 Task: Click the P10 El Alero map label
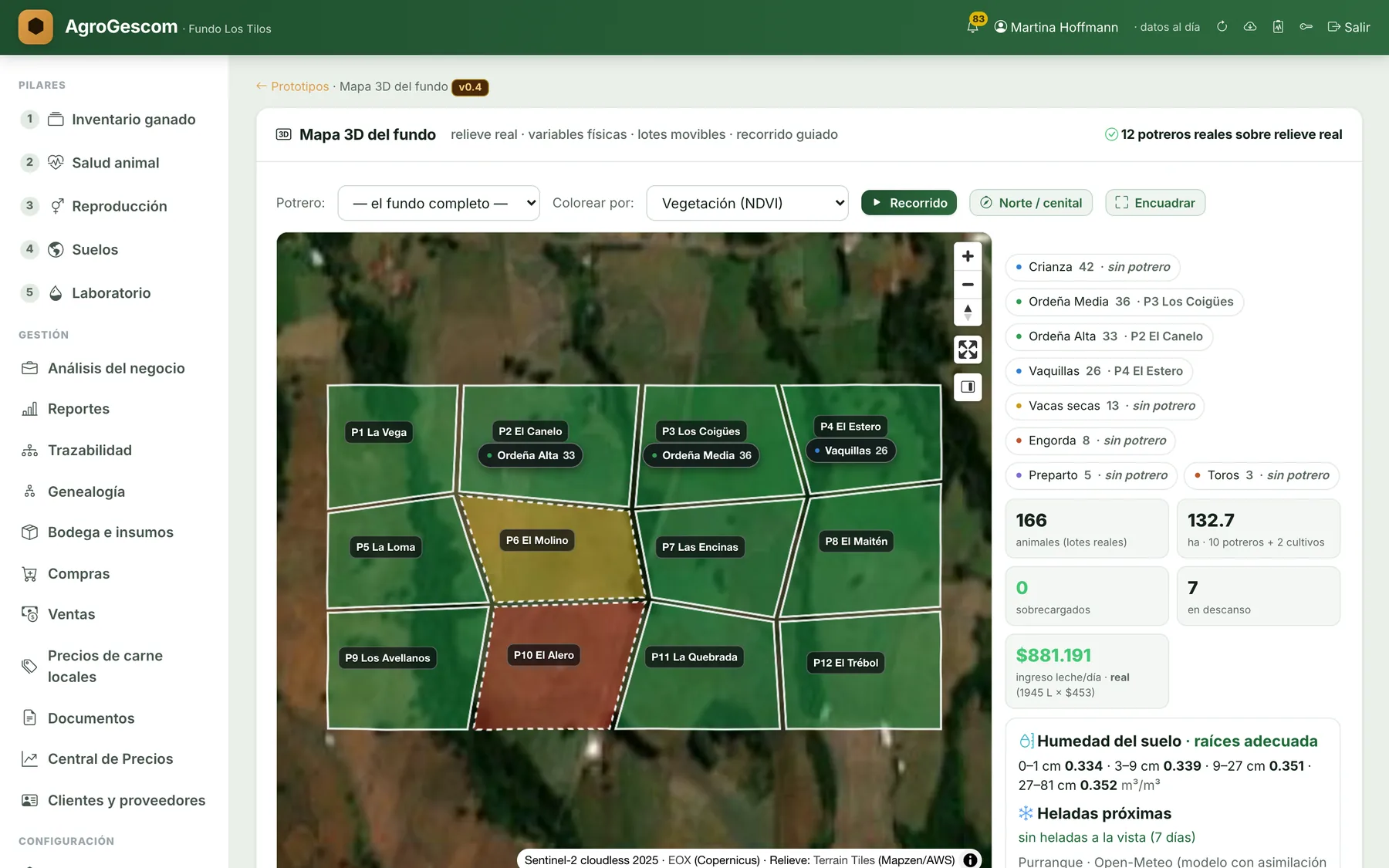[x=544, y=655]
